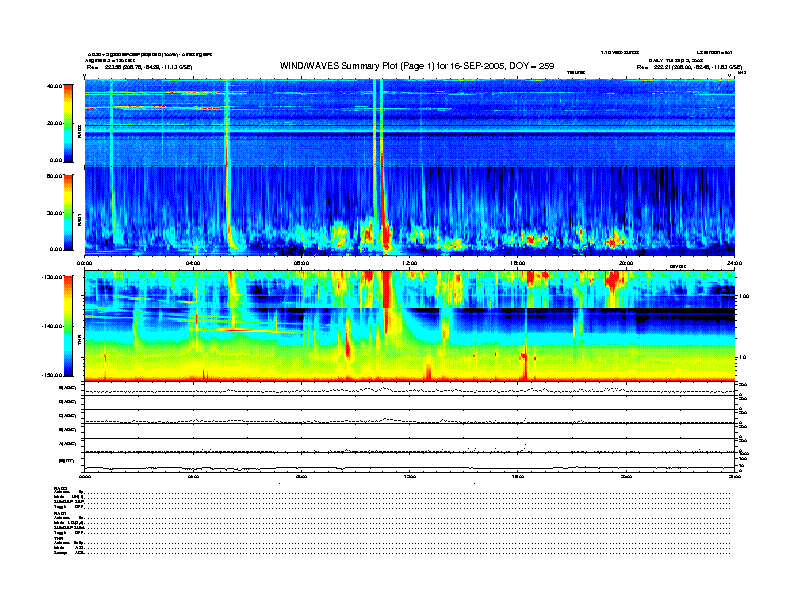This screenshot has width=792, height=612.
Task: Click the 100 tick on the TNR right axis
Action: point(744,296)
